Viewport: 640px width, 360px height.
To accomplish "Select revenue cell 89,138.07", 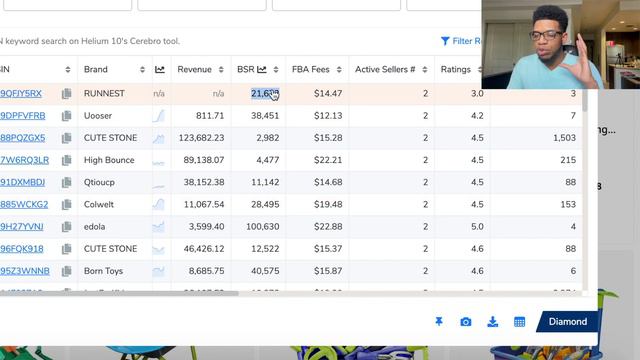I will (x=204, y=160).
